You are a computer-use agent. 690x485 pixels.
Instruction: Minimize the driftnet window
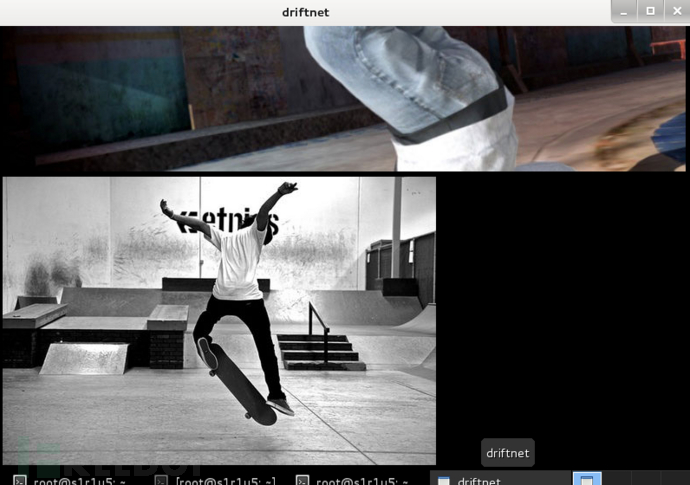pyautogui.click(x=624, y=11)
